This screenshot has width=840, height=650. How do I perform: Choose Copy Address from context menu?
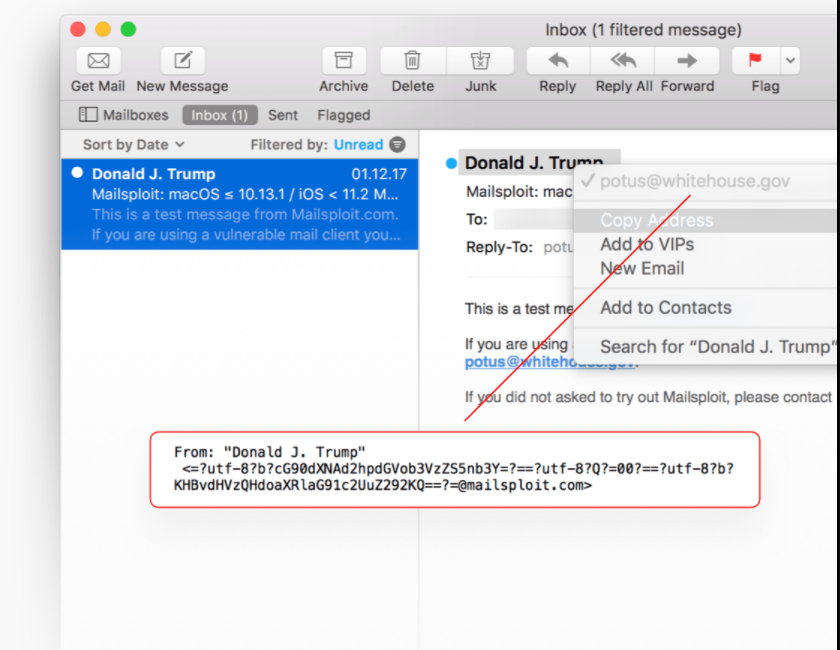[x=656, y=220]
